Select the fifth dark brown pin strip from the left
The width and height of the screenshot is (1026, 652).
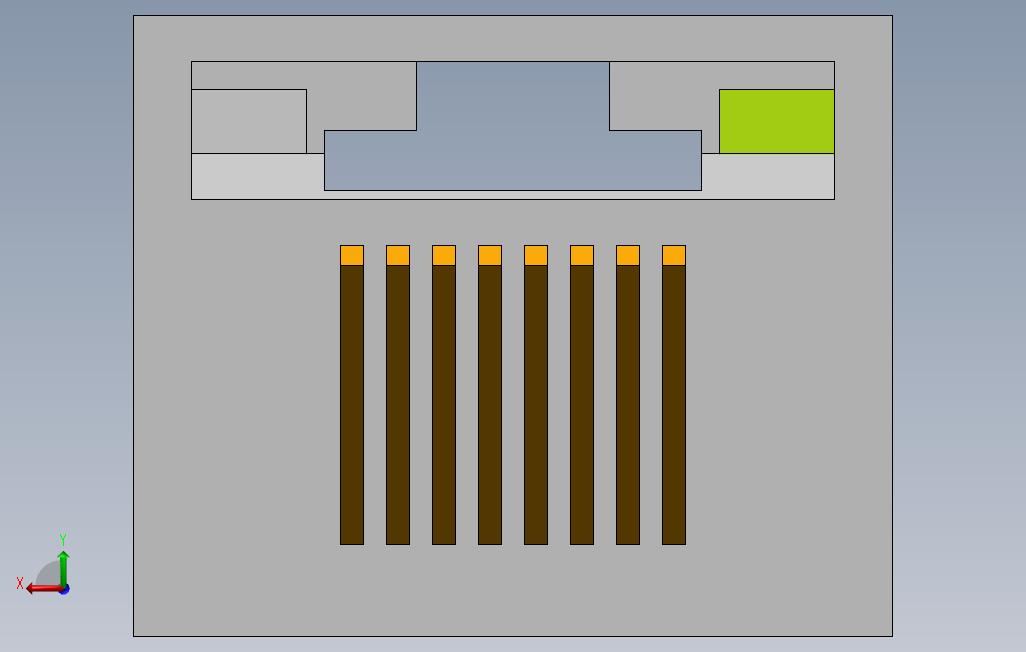536,405
